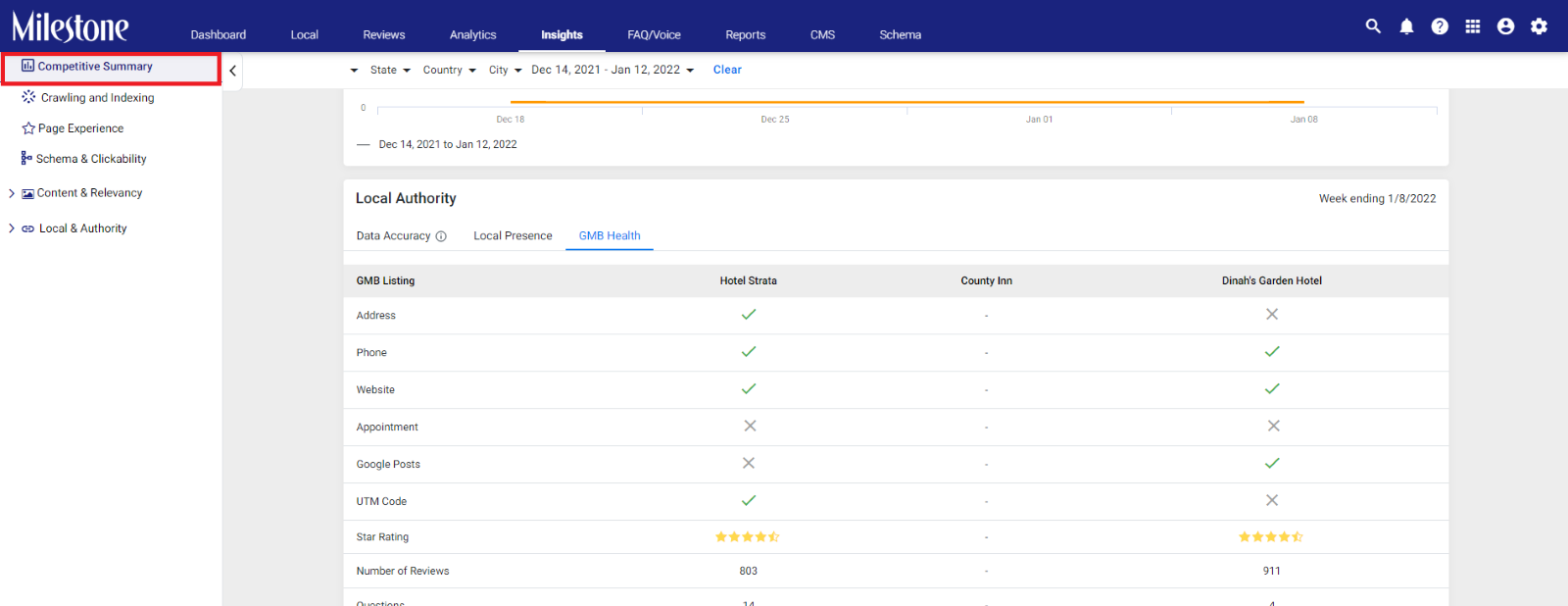Screen dimensions: 1568x606
Task: Select the GMB Health tab
Action: (x=610, y=236)
